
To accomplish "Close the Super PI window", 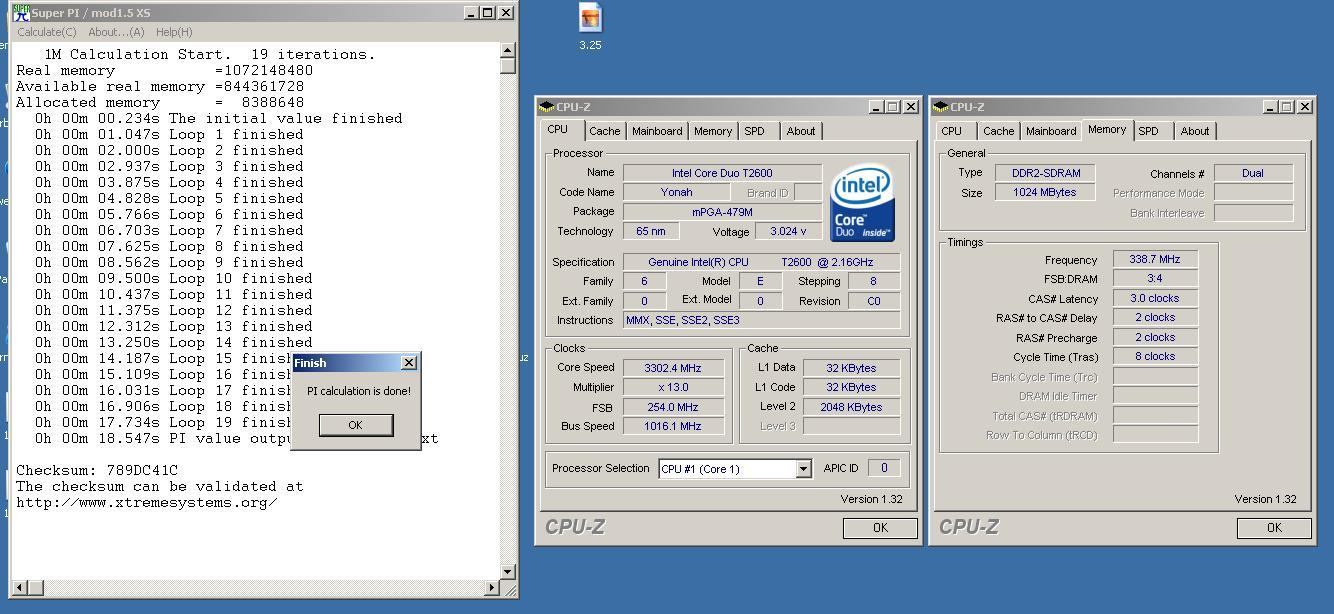I will click(x=506, y=13).
